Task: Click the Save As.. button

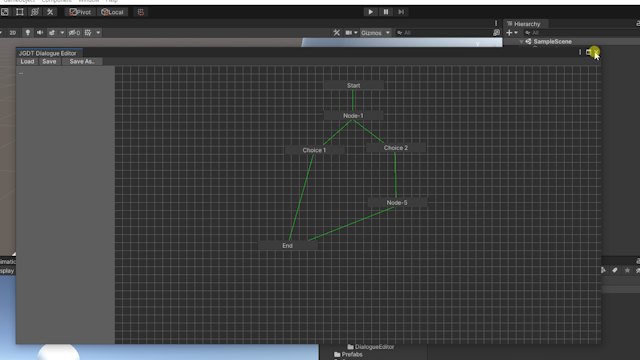Action: coord(82,62)
